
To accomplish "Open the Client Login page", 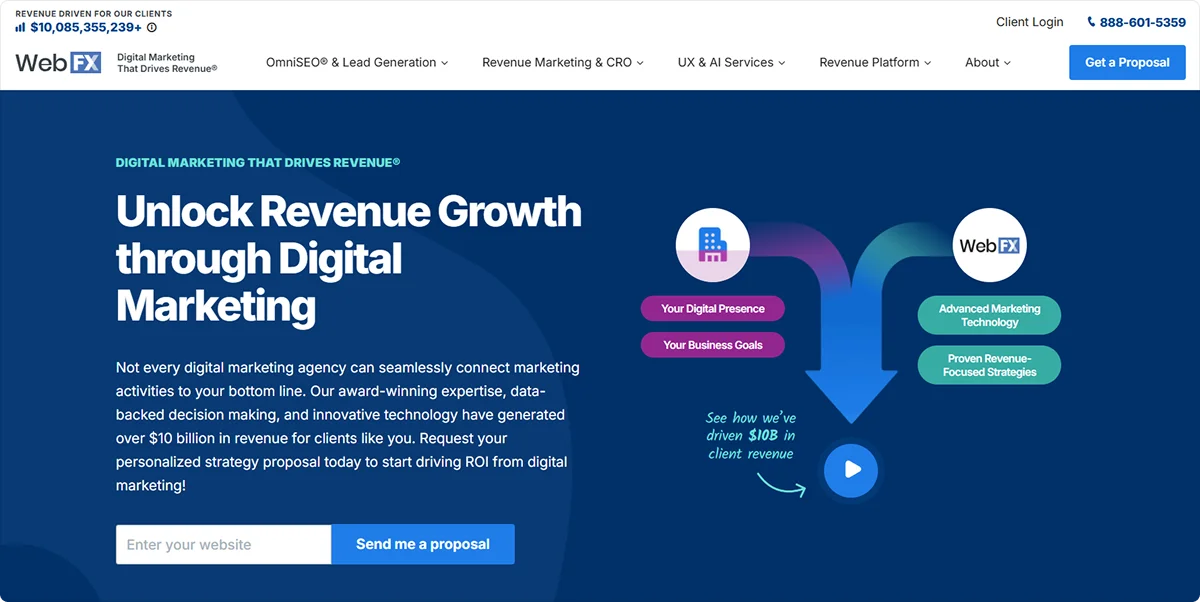I will click(x=1029, y=21).
